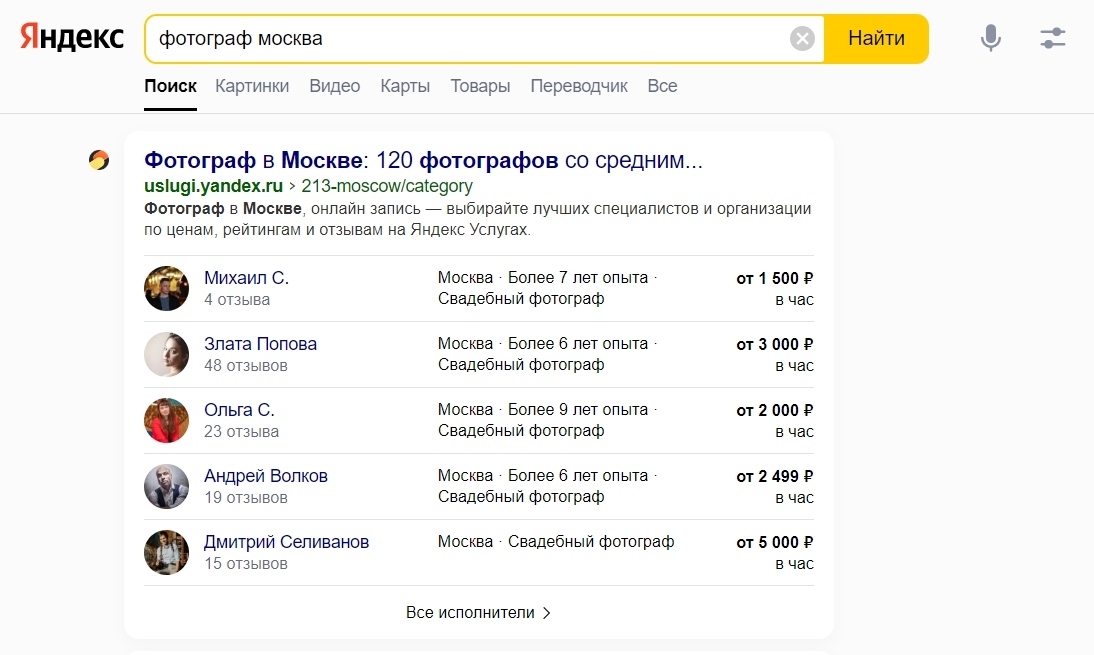1094x655 pixels.
Task: Open Злата Попова profile photo
Action: [x=166, y=354]
